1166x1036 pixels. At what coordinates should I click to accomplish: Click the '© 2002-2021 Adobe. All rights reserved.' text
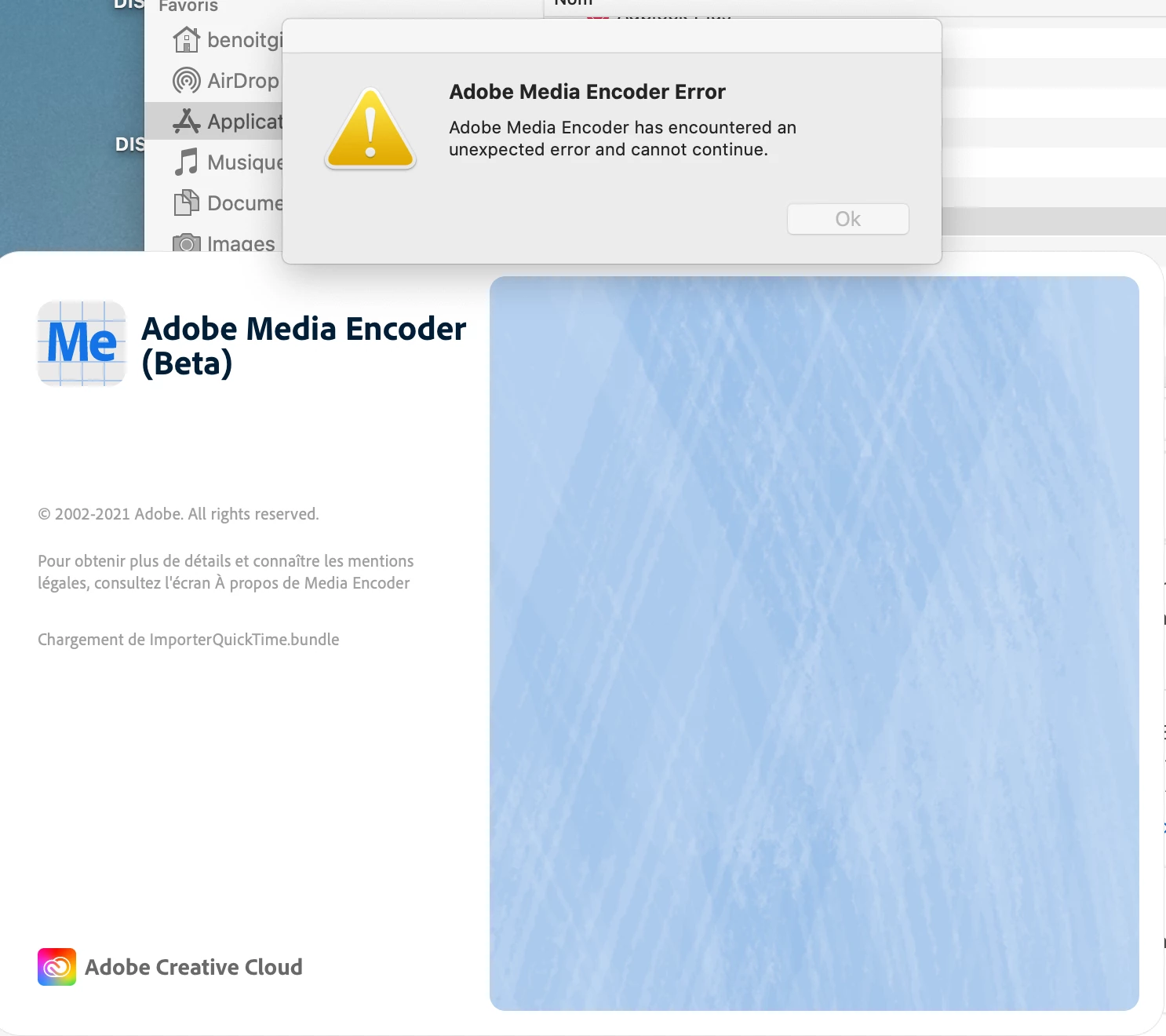(x=178, y=514)
